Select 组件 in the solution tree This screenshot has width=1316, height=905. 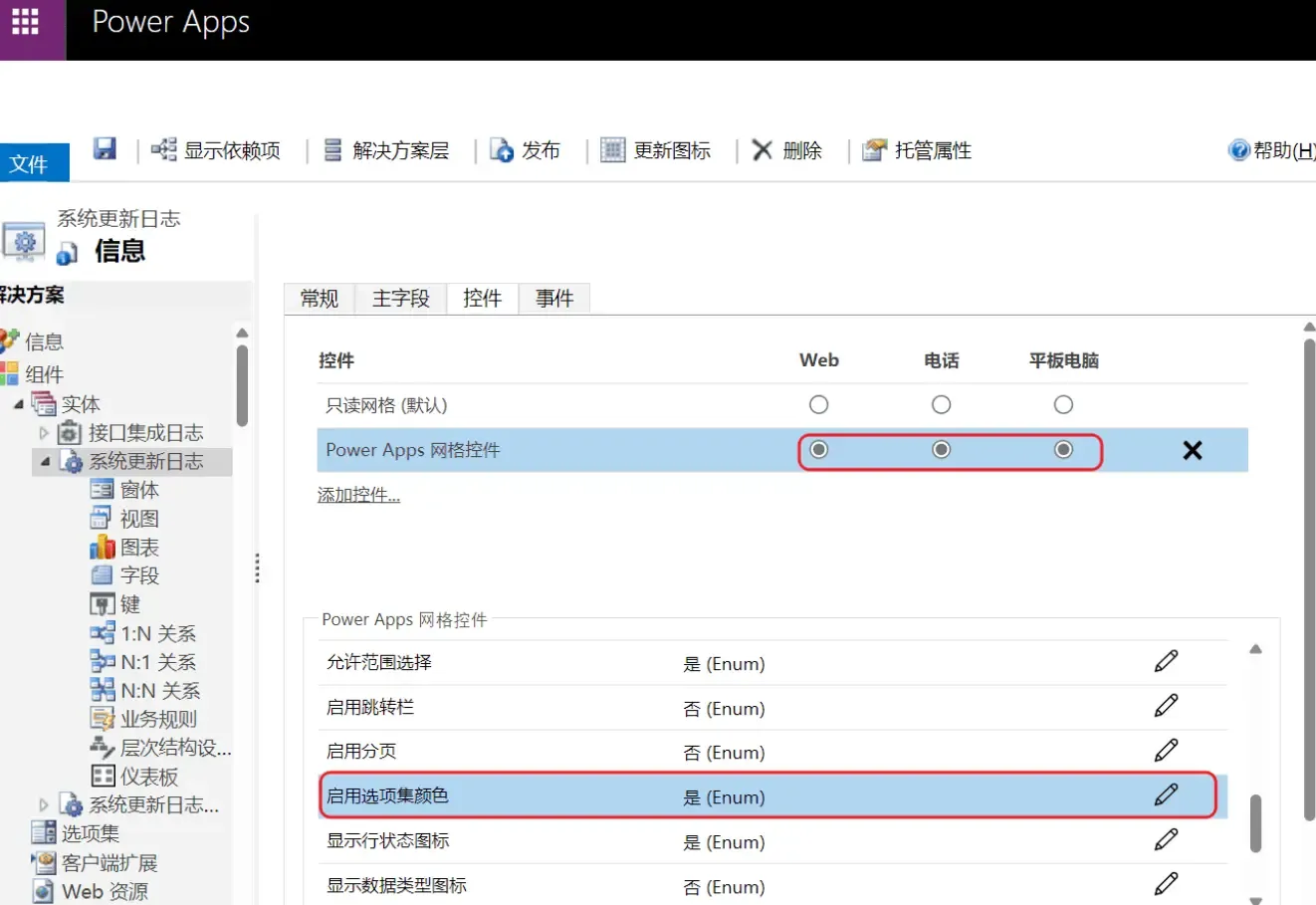(44, 374)
